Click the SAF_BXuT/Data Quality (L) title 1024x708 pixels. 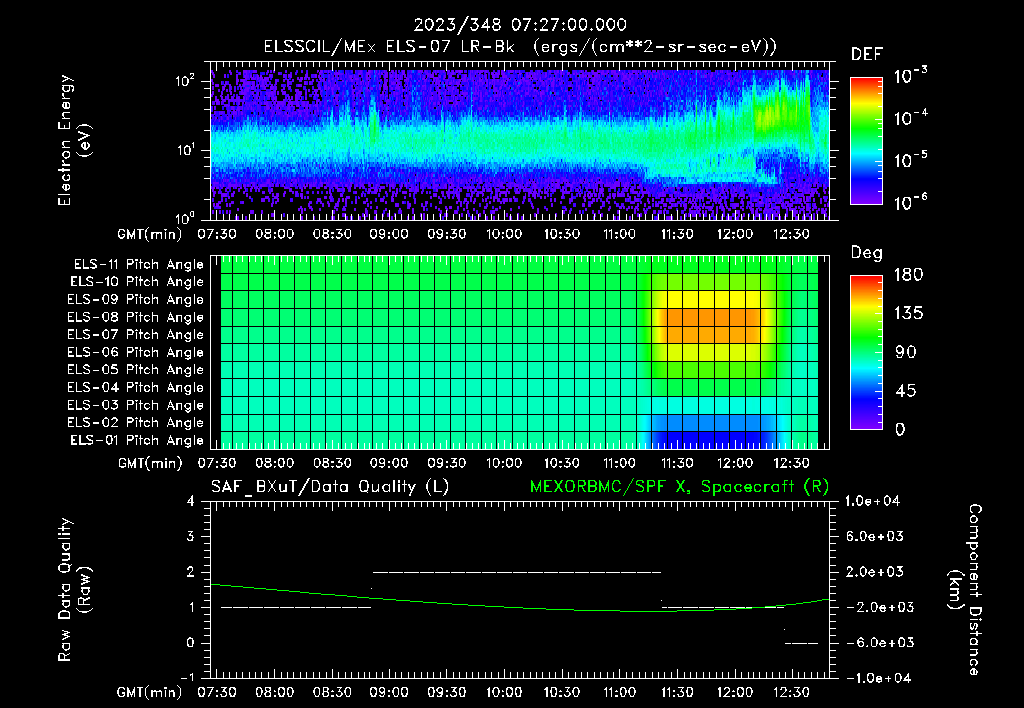[x=330, y=487]
